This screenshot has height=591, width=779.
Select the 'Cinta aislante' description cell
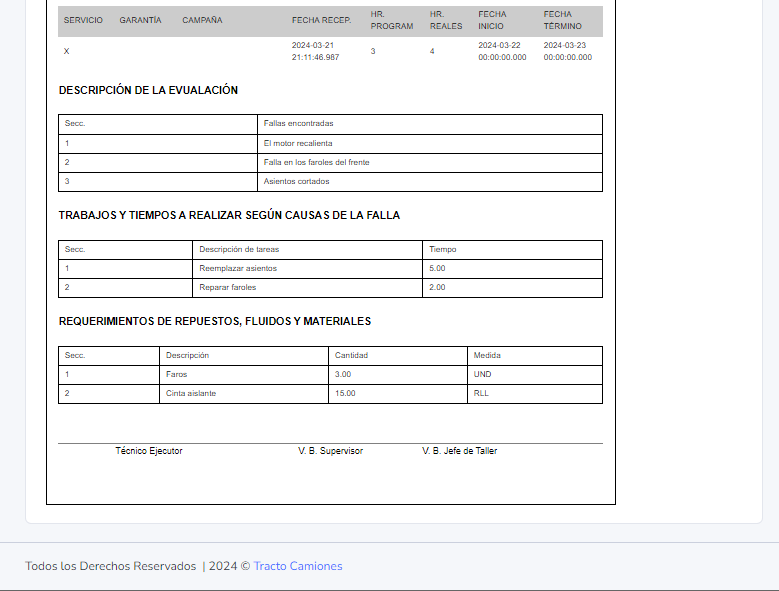tap(243, 393)
